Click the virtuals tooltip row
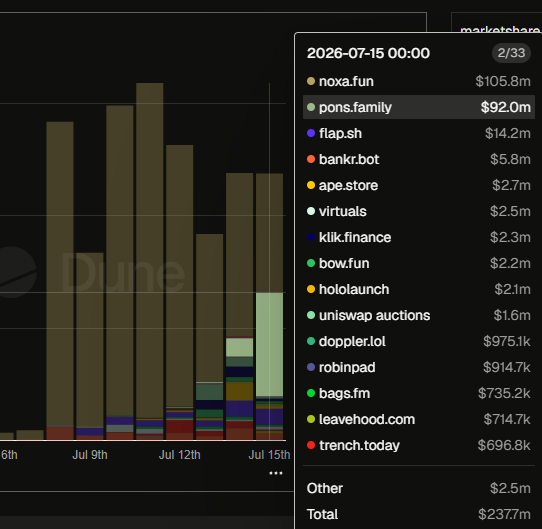 (419, 211)
